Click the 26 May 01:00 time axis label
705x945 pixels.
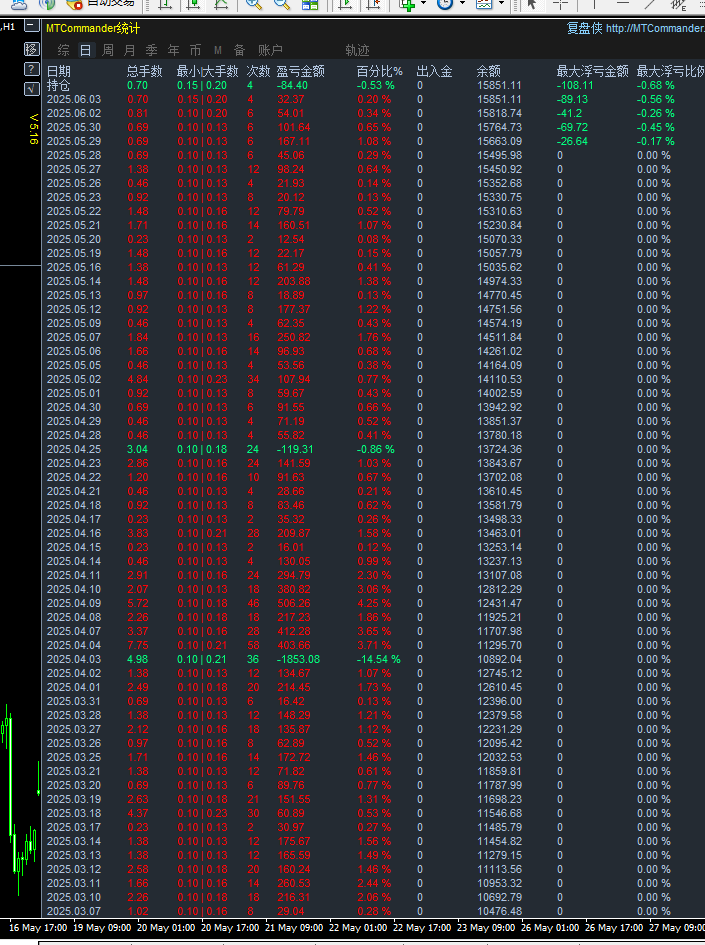tap(550, 928)
